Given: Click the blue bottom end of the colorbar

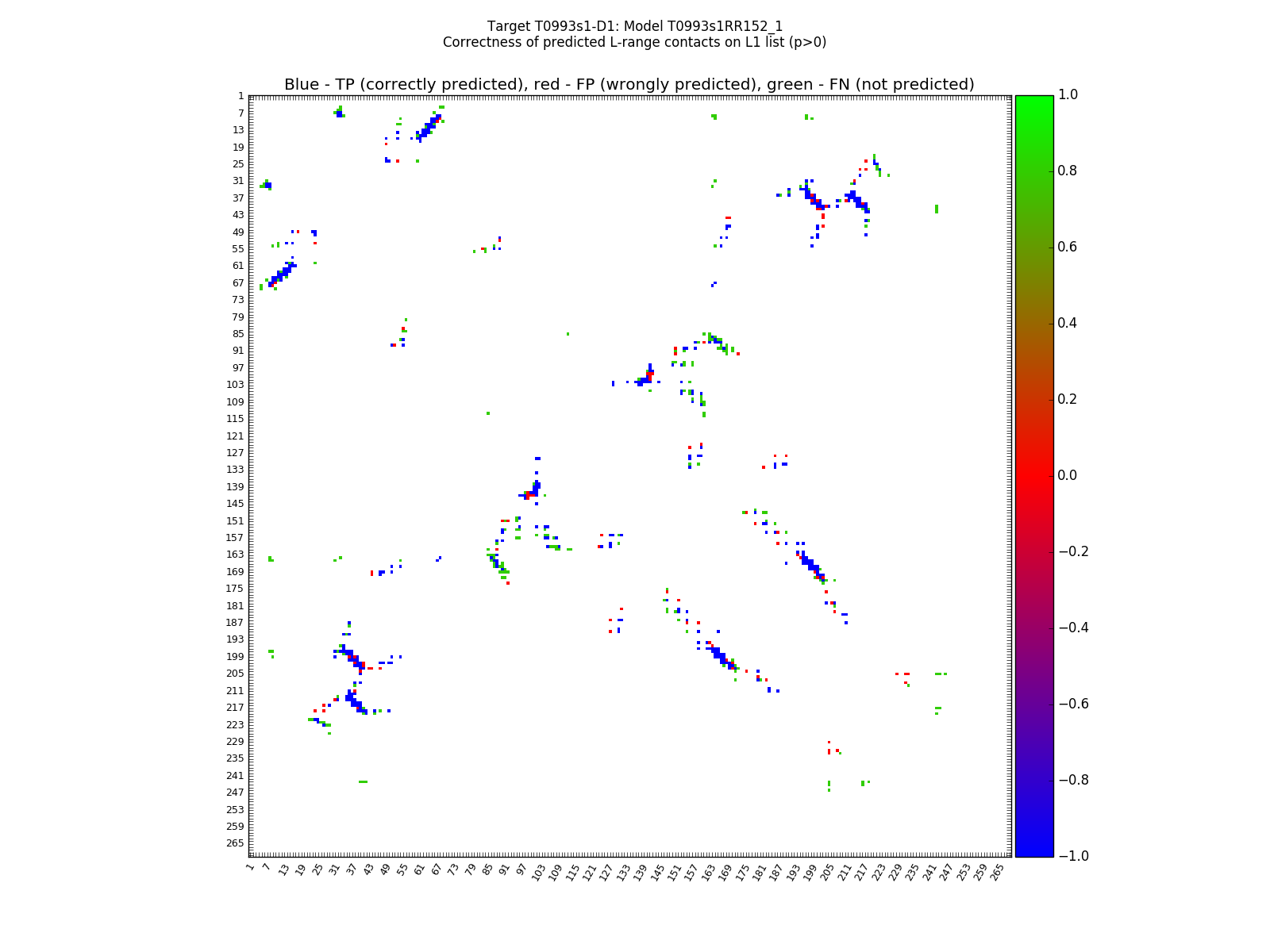Looking at the screenshot, I should pos(1033,852).
